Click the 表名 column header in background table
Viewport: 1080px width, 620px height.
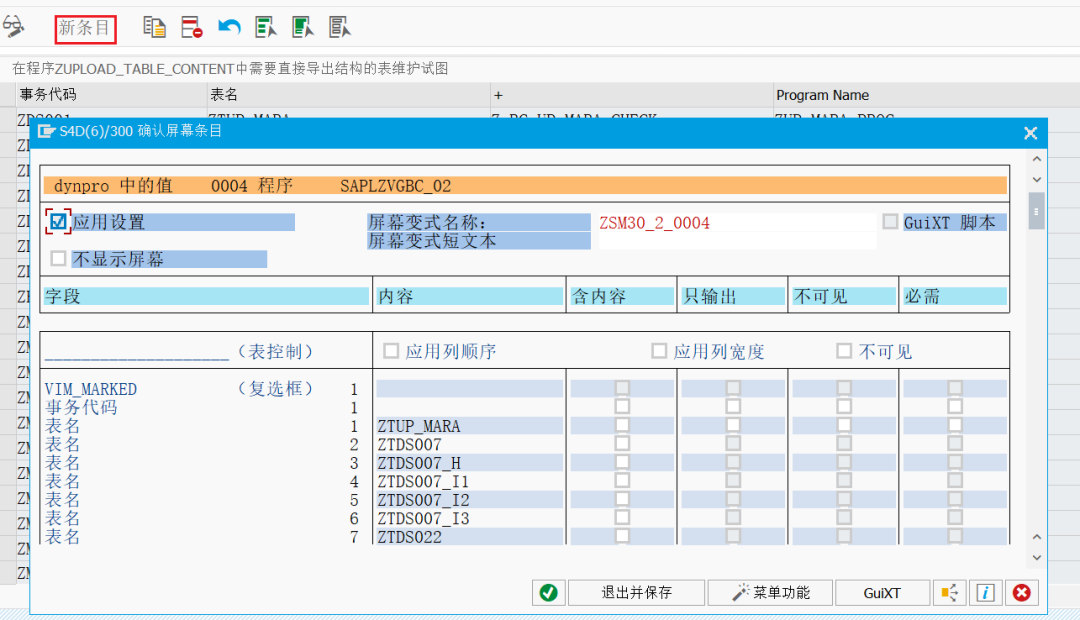[x=349, y=94]
